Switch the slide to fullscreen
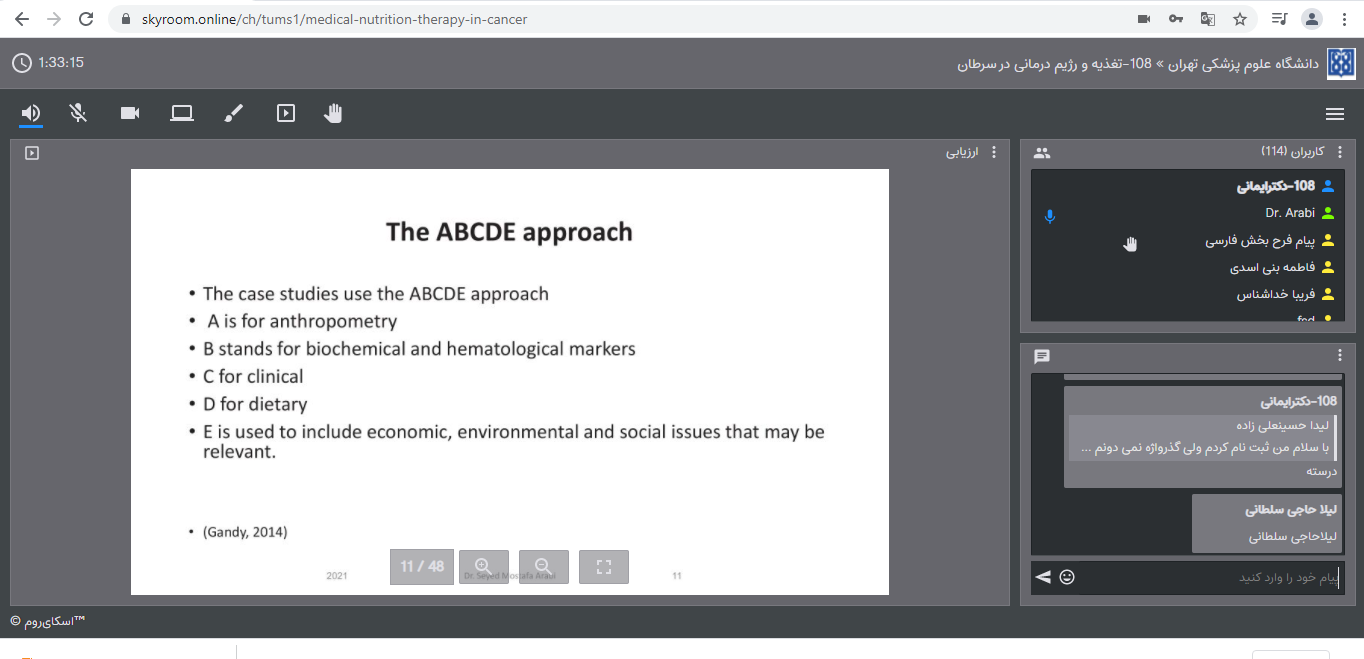The image size is (1364, 659). tap(604, 567)
